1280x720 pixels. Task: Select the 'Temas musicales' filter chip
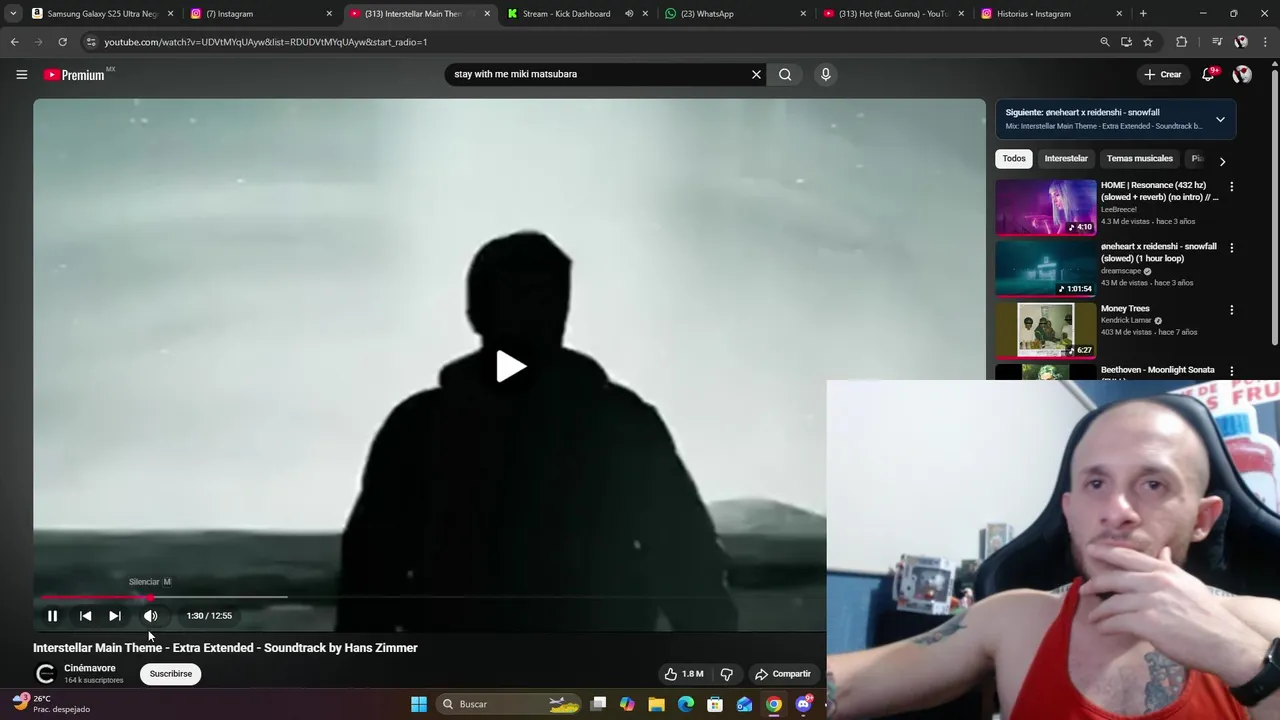click(1139, 159)
